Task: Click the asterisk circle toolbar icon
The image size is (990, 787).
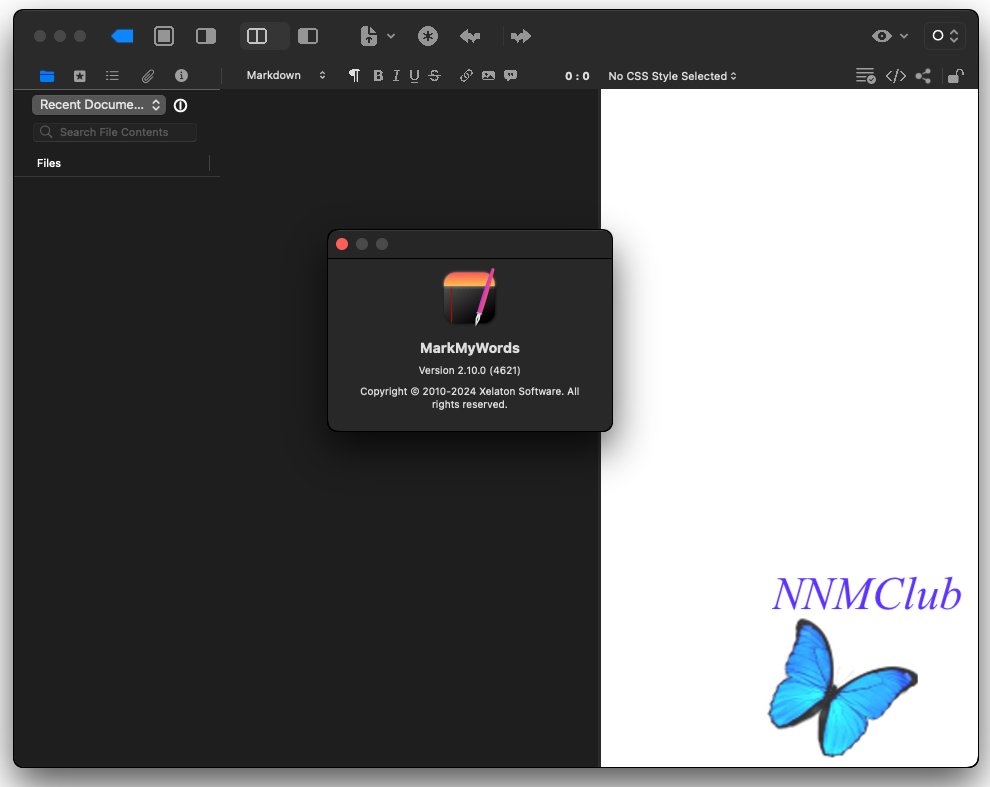Action: tap(428, 36)
